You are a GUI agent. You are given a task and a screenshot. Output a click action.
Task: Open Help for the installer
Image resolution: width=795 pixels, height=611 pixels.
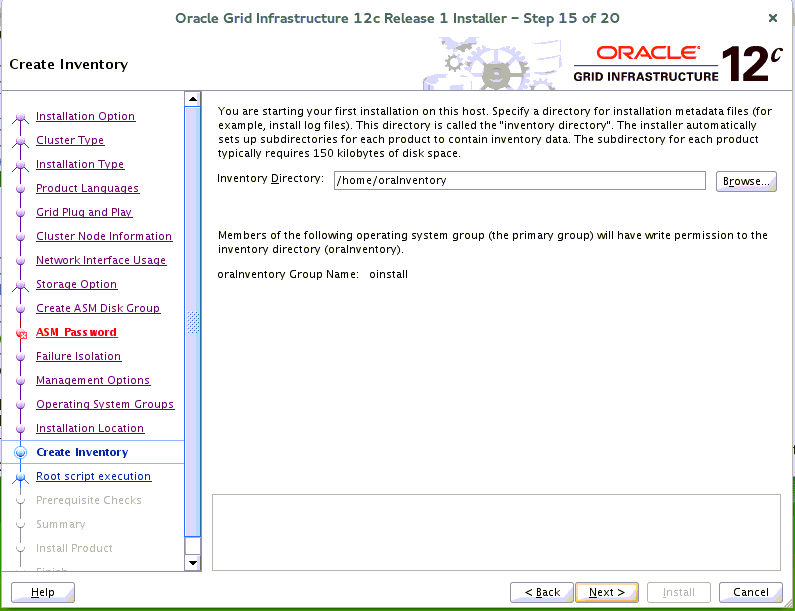[43, 592]
